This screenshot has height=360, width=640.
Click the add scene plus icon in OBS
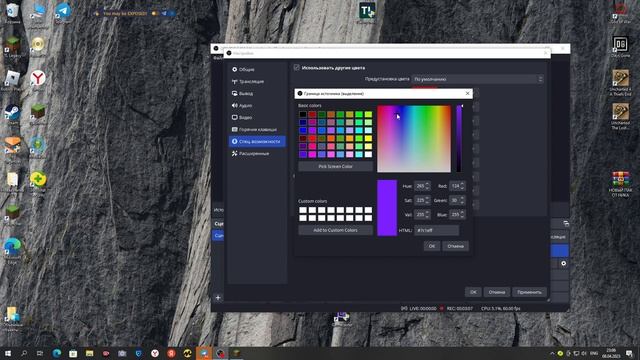[218, 298]
